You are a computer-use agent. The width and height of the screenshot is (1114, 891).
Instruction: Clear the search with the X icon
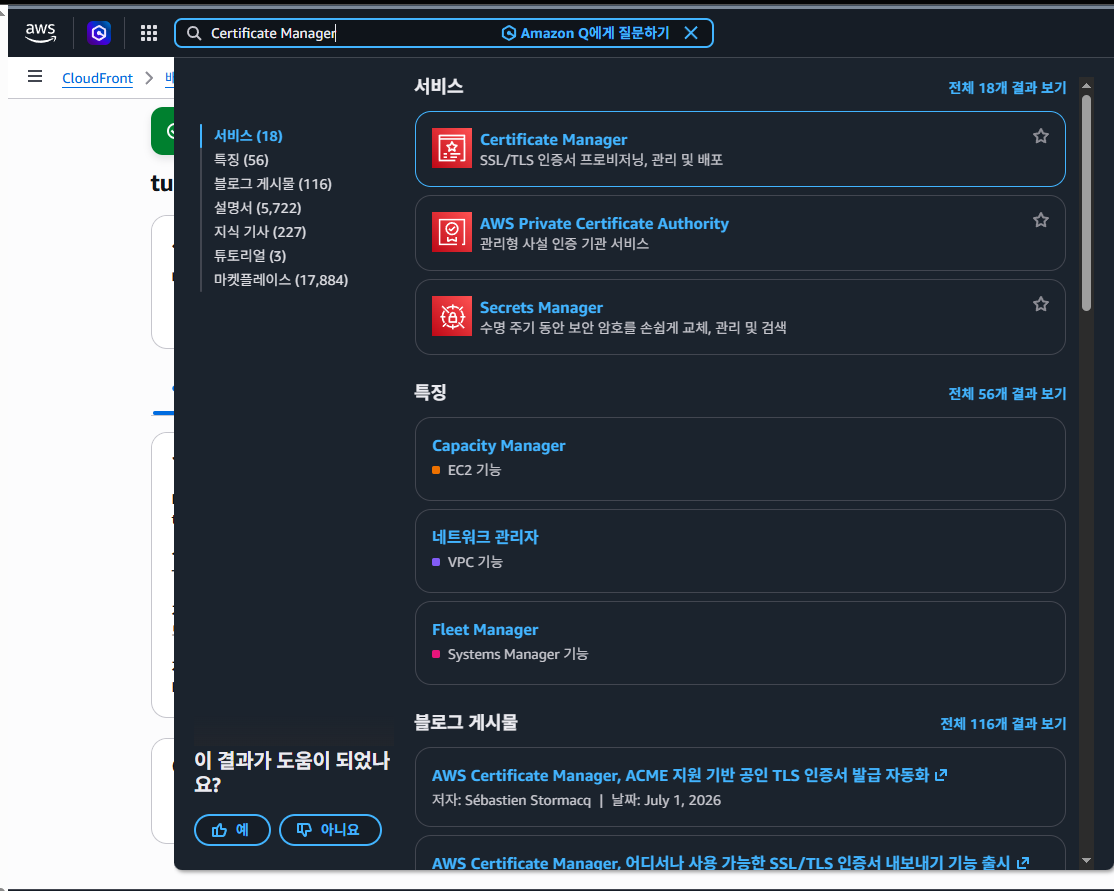pos(691,33)
